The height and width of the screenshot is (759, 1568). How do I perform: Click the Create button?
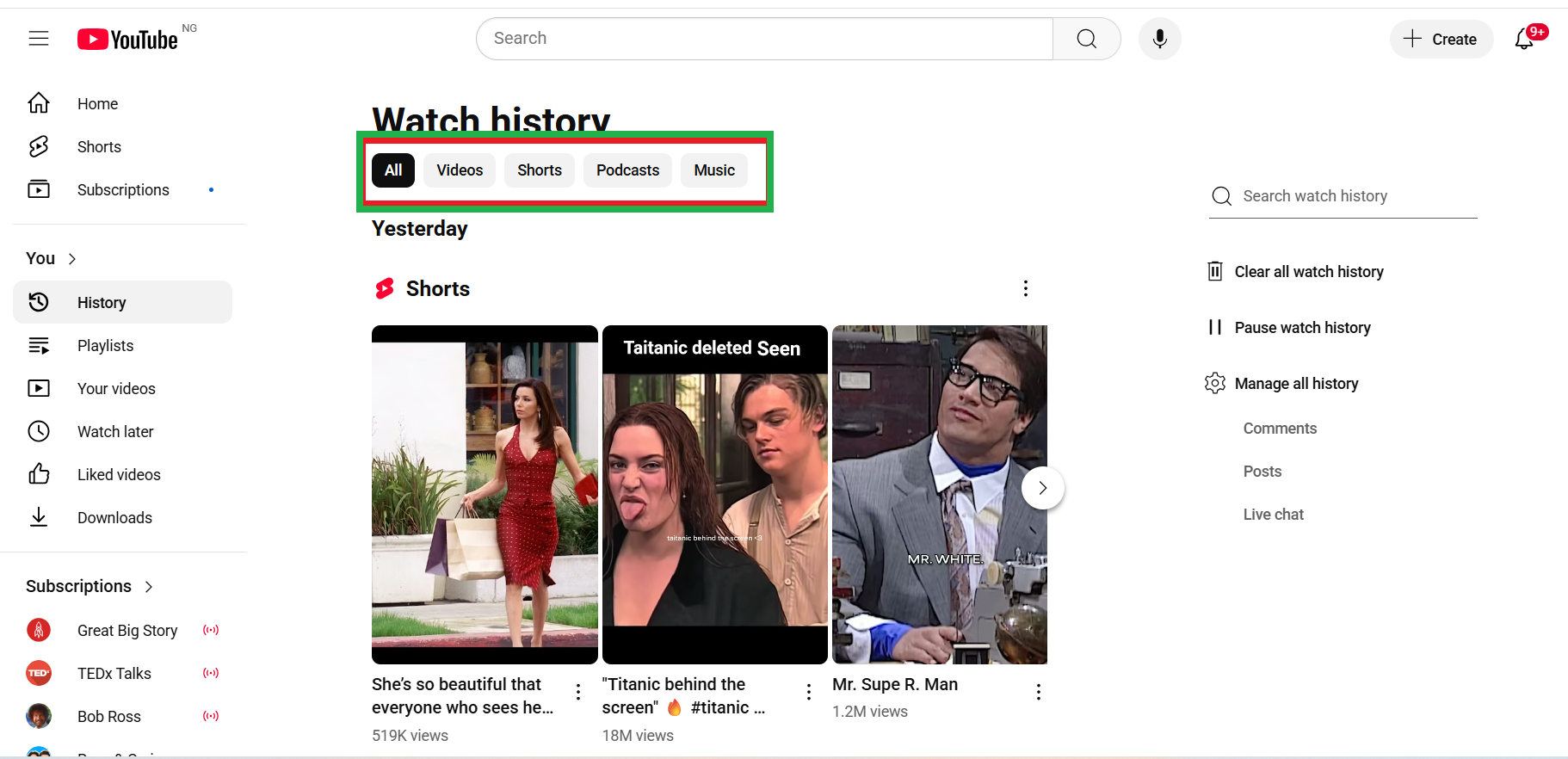click(1441, 39)
